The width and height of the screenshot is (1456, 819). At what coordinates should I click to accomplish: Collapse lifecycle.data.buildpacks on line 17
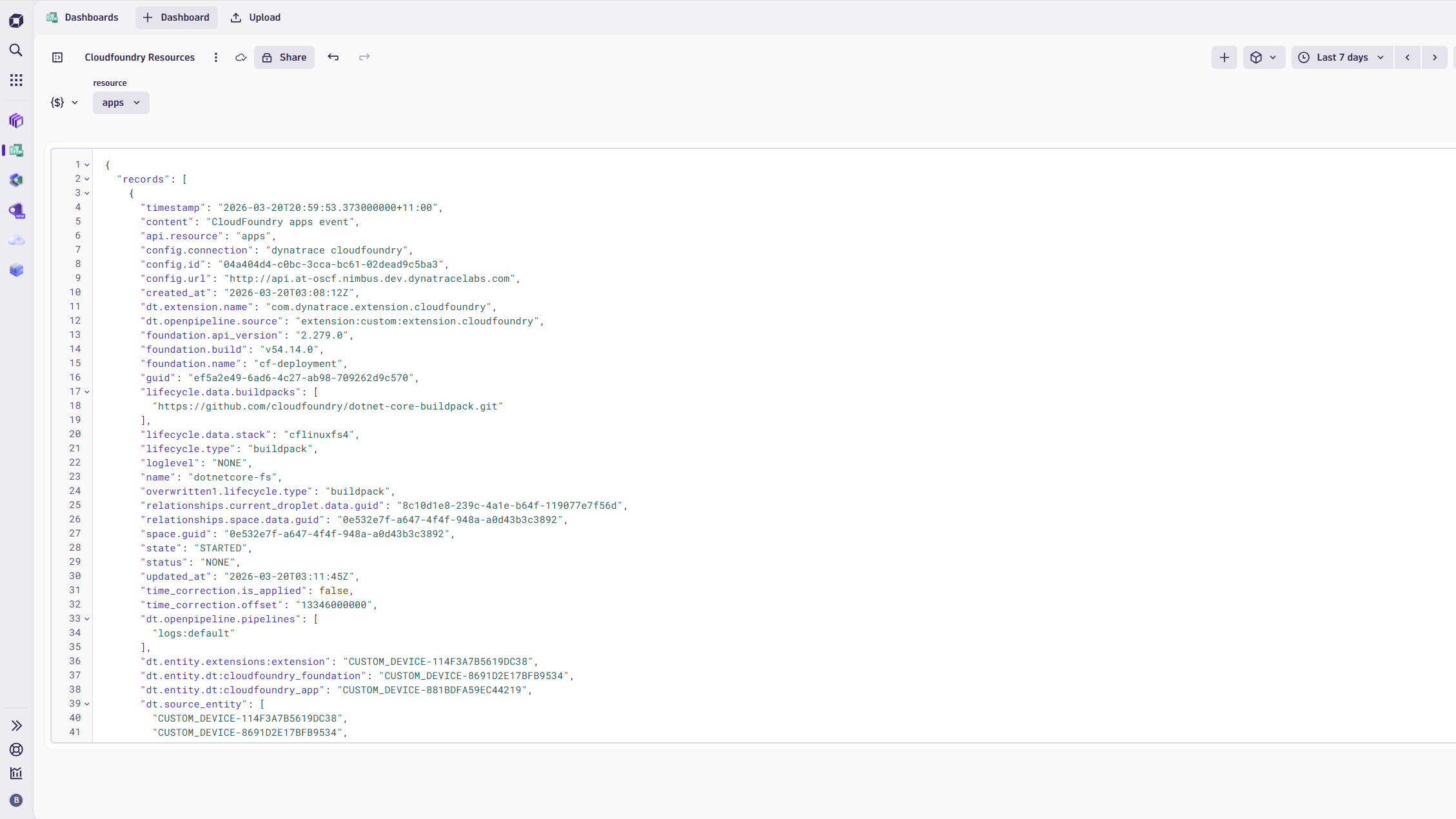[x=87, y=391]
